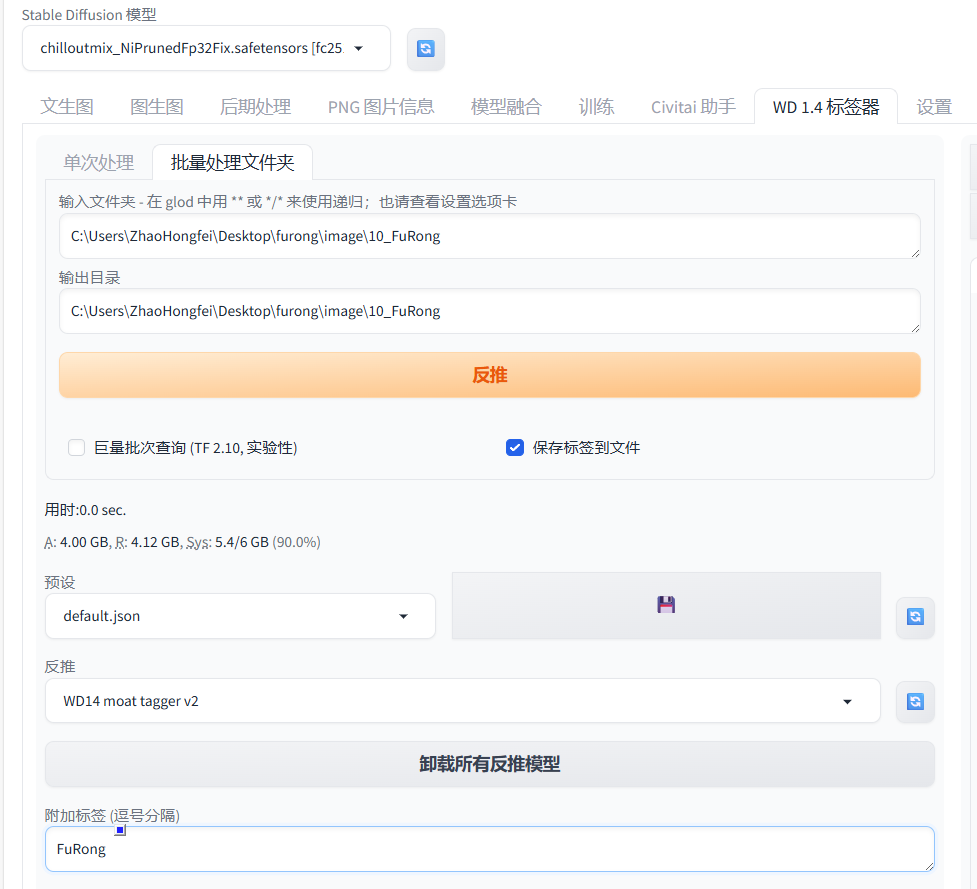Enable 巨量批次查询 checkbox
Viewport: 977px width, 889px height.
click(76, 448)
